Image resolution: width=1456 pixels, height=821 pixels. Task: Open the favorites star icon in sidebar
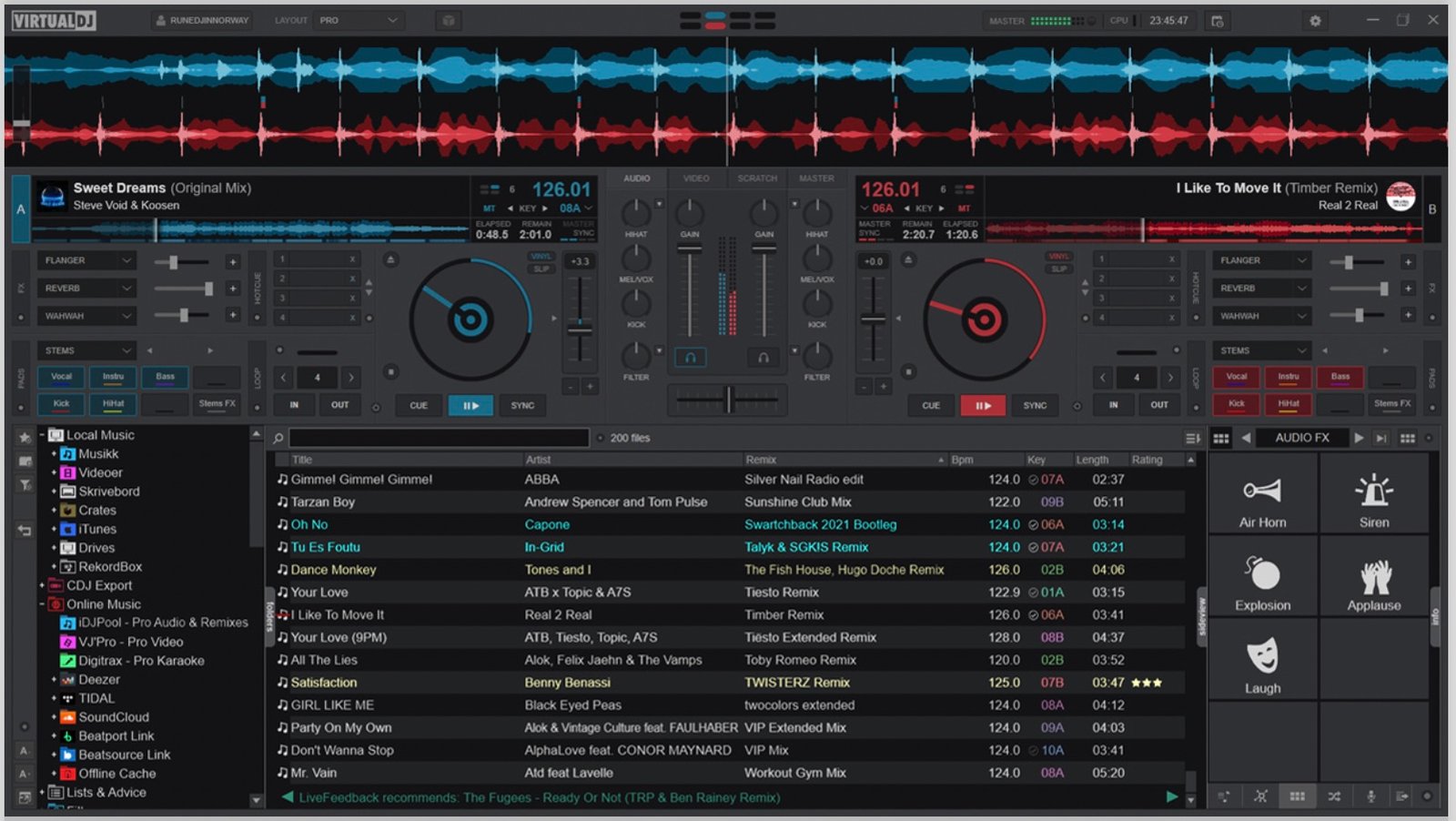click(25, 438)
